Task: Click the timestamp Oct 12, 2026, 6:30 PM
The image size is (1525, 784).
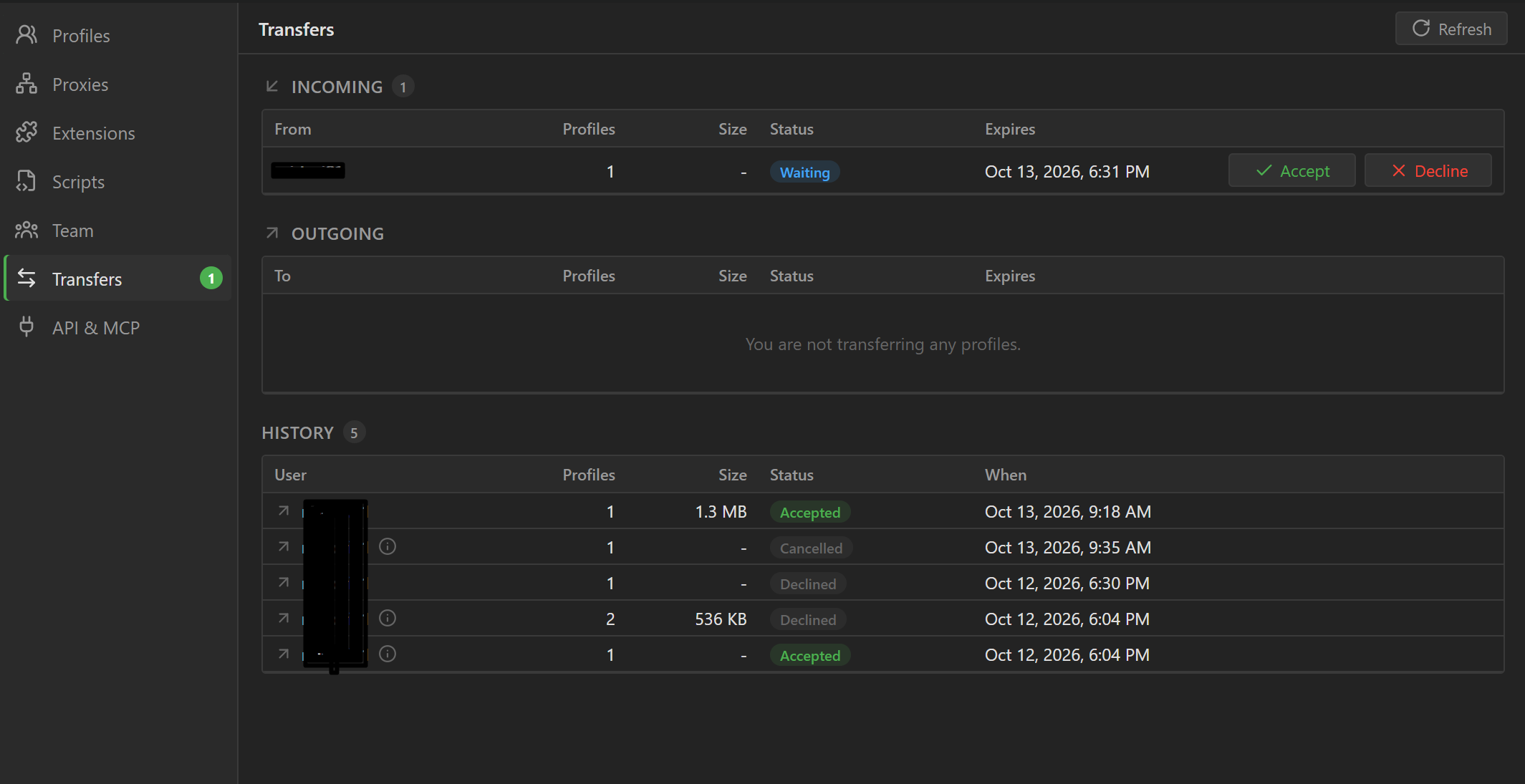Action: (x=1067, y=584)
